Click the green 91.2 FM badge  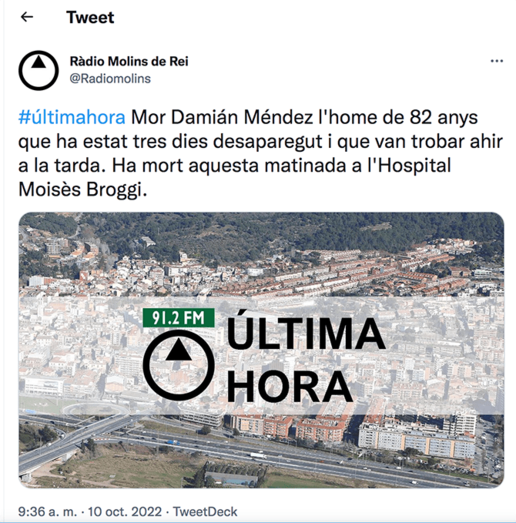[x=178, y=318]
